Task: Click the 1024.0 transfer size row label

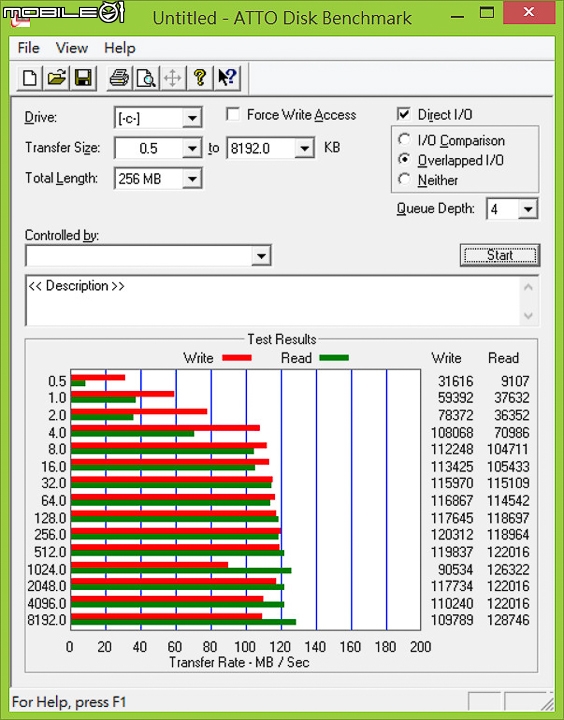Action: [x=47, y=569]
